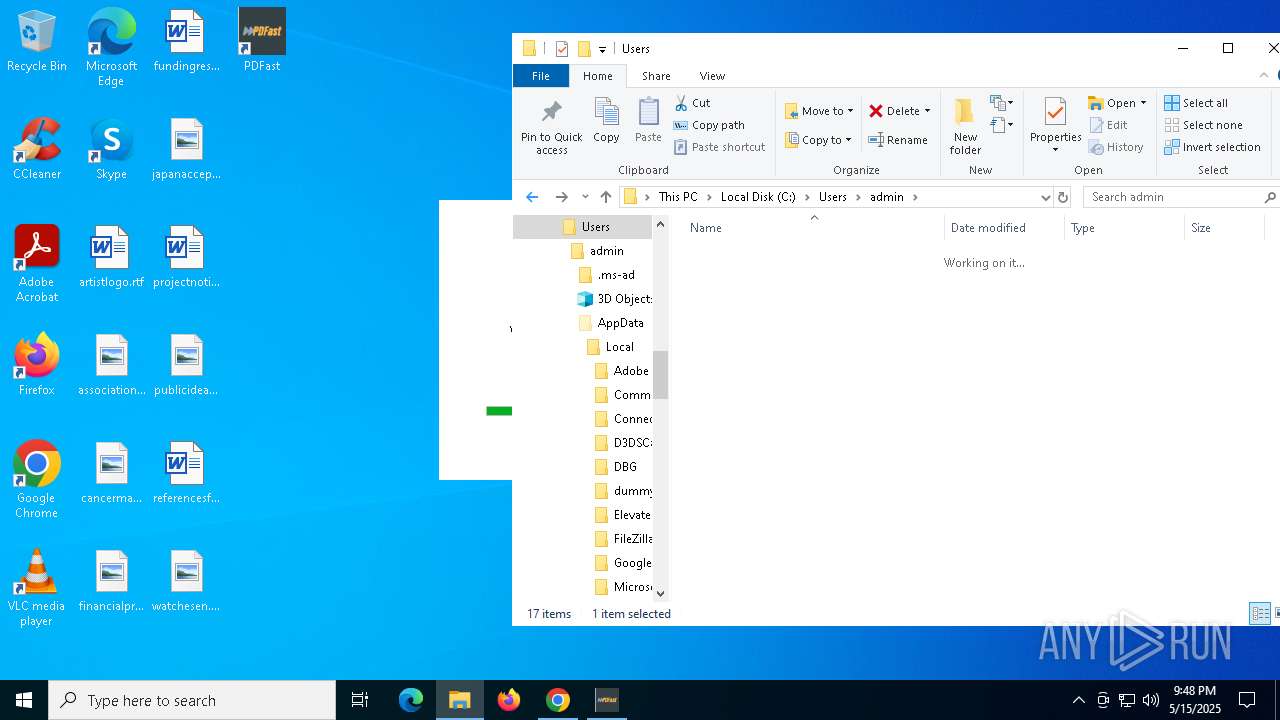Viewport: 1280px width, 720px height.
Task: Click Pin to Quick access icon
Action: 551,127
